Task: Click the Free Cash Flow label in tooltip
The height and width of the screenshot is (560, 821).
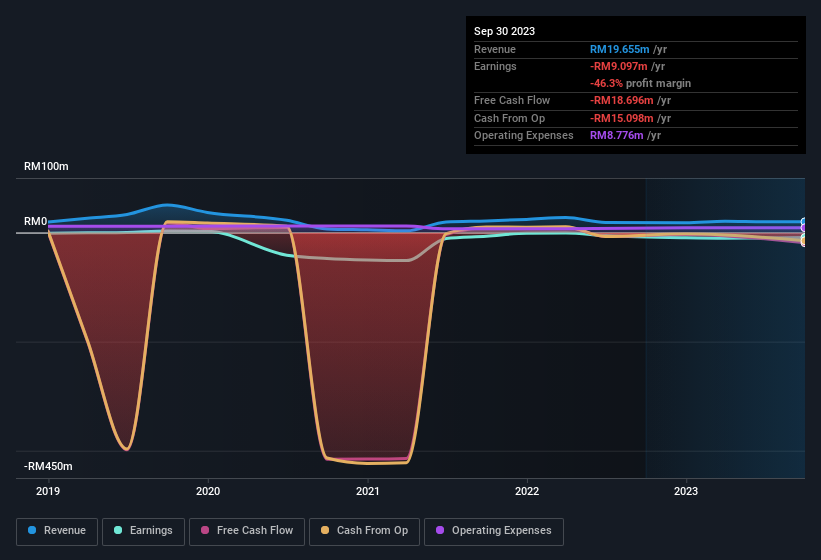Action: click(x=512, y=100)
